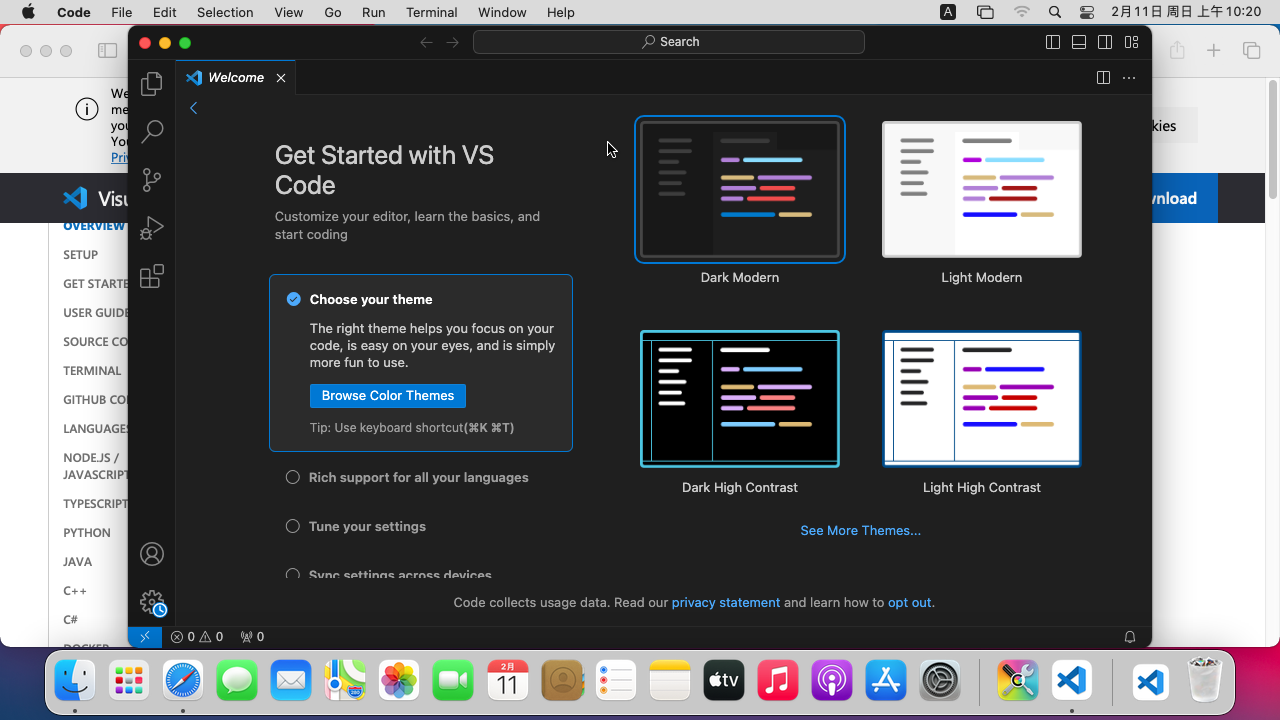The image size is (1280, 720).
Task: Open editor More Actions ellipsis
Action: pyautogui.click(x=1129, y=77)
